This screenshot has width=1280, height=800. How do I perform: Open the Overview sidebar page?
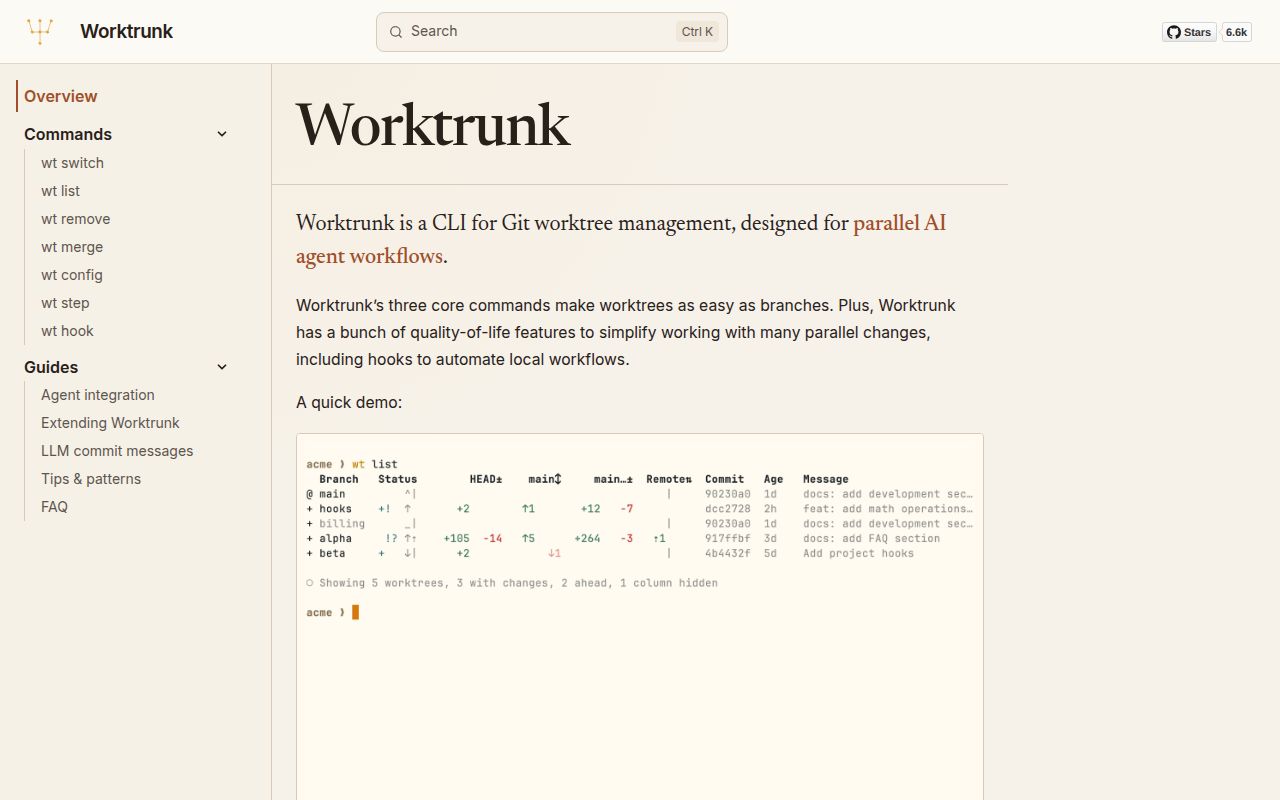point(61,96)
